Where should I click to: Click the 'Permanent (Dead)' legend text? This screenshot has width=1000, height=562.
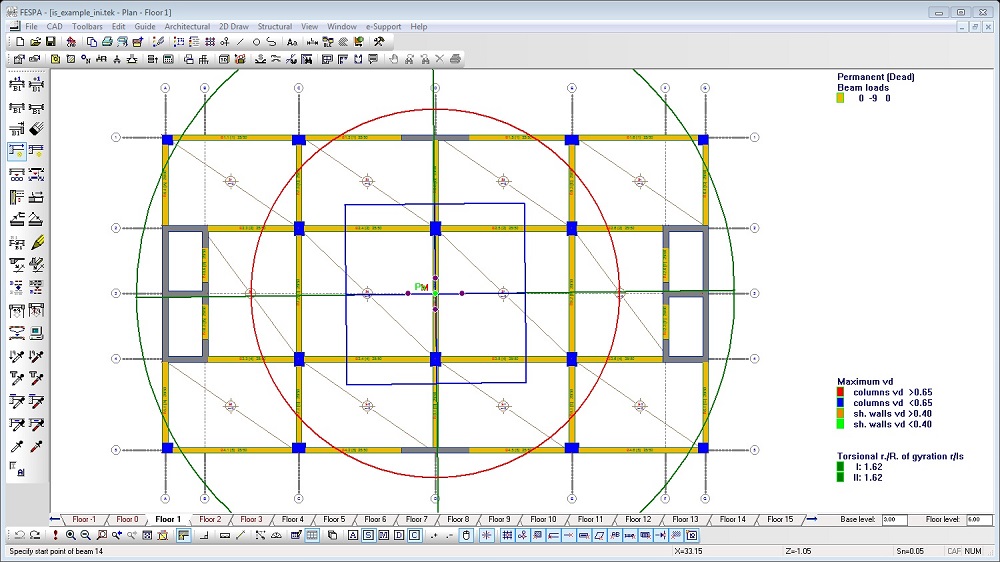tap(876, 77)
